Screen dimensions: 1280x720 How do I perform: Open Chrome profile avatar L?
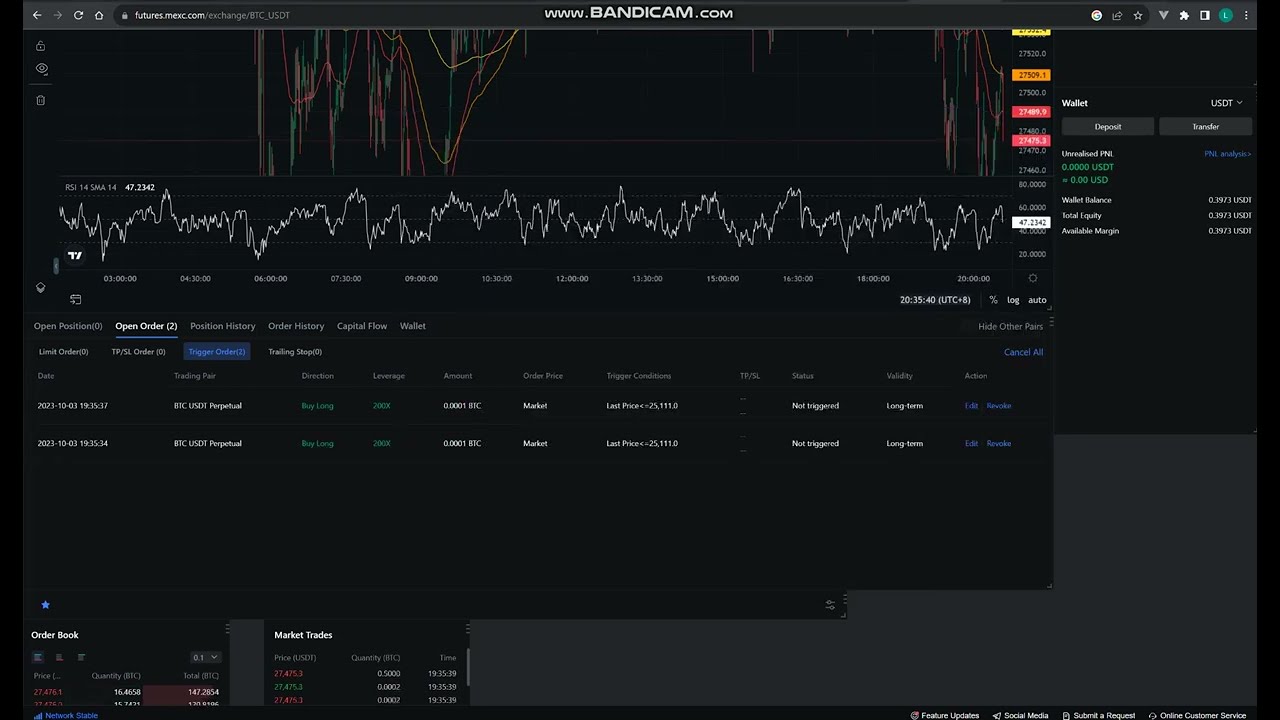pos(1226,15)
